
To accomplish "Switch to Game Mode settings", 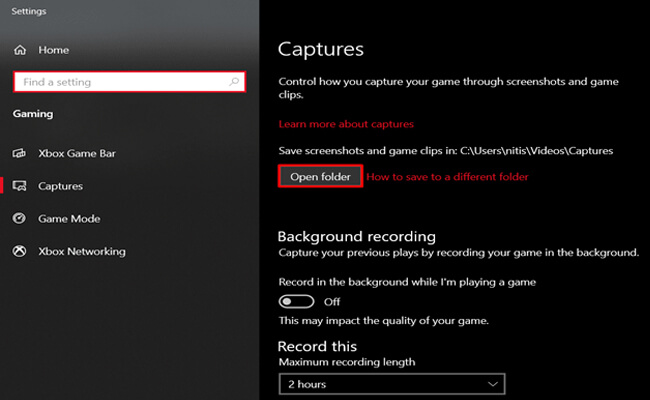I will [69, 218].
